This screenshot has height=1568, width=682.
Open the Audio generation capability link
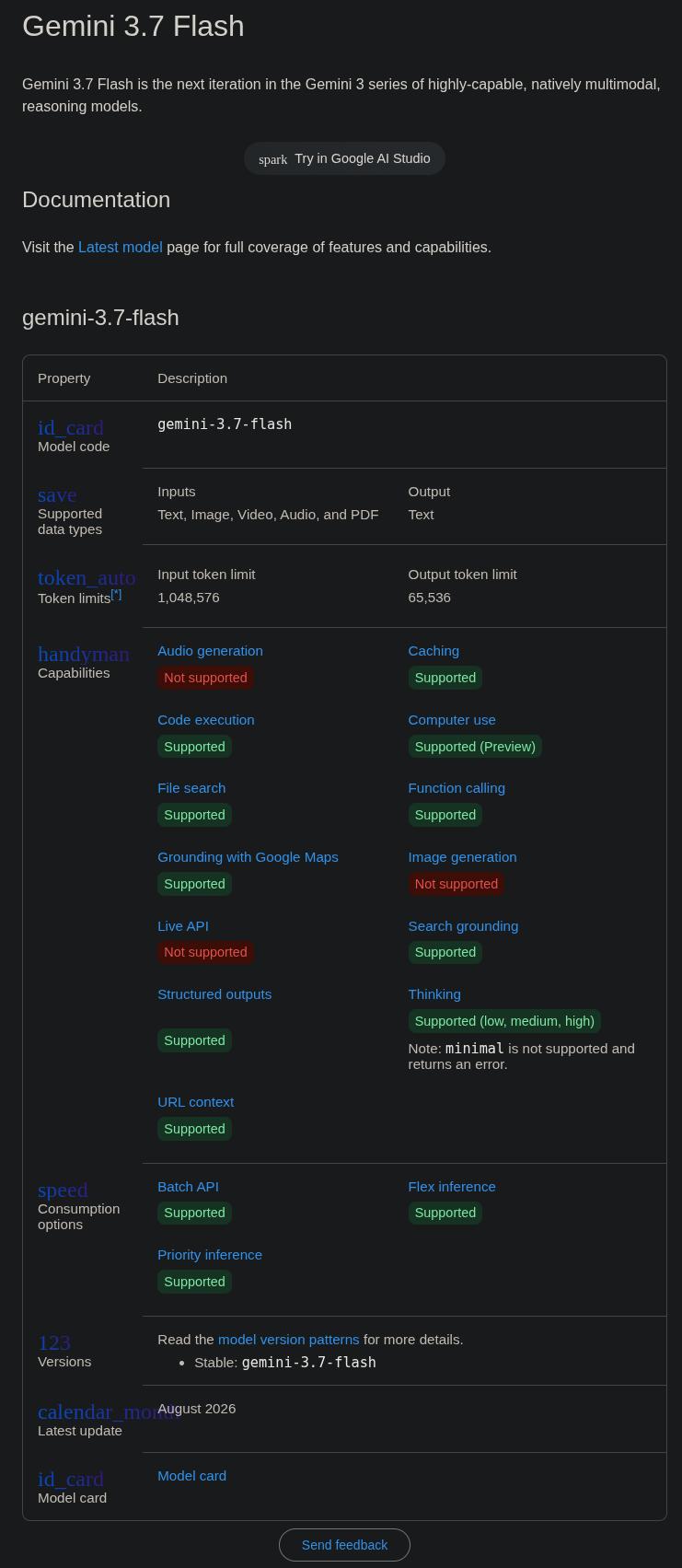tap(210, 651)
